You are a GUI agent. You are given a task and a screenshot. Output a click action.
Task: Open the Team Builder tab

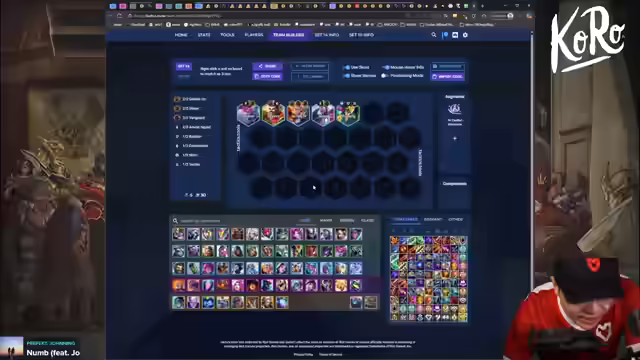point(289,35)
